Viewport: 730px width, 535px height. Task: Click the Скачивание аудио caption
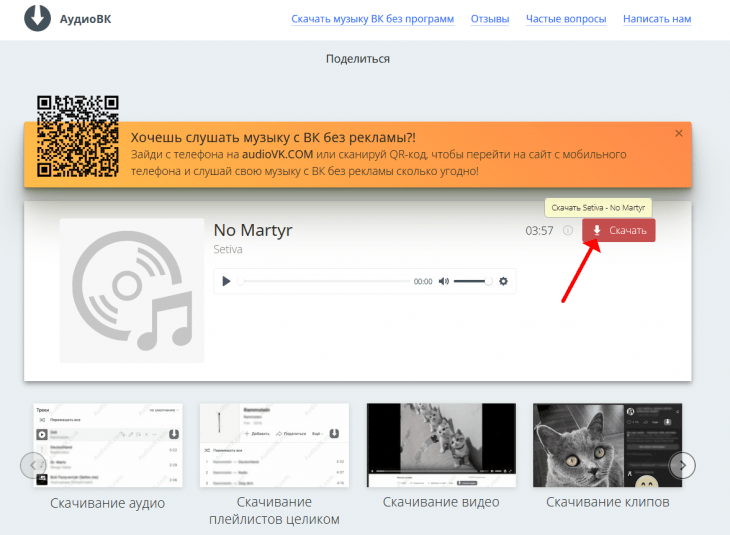(x=108, y=503)
